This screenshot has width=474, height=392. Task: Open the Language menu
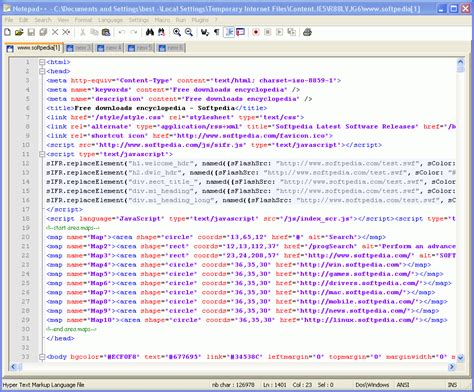pyautogui.click(x=110, y=20)
